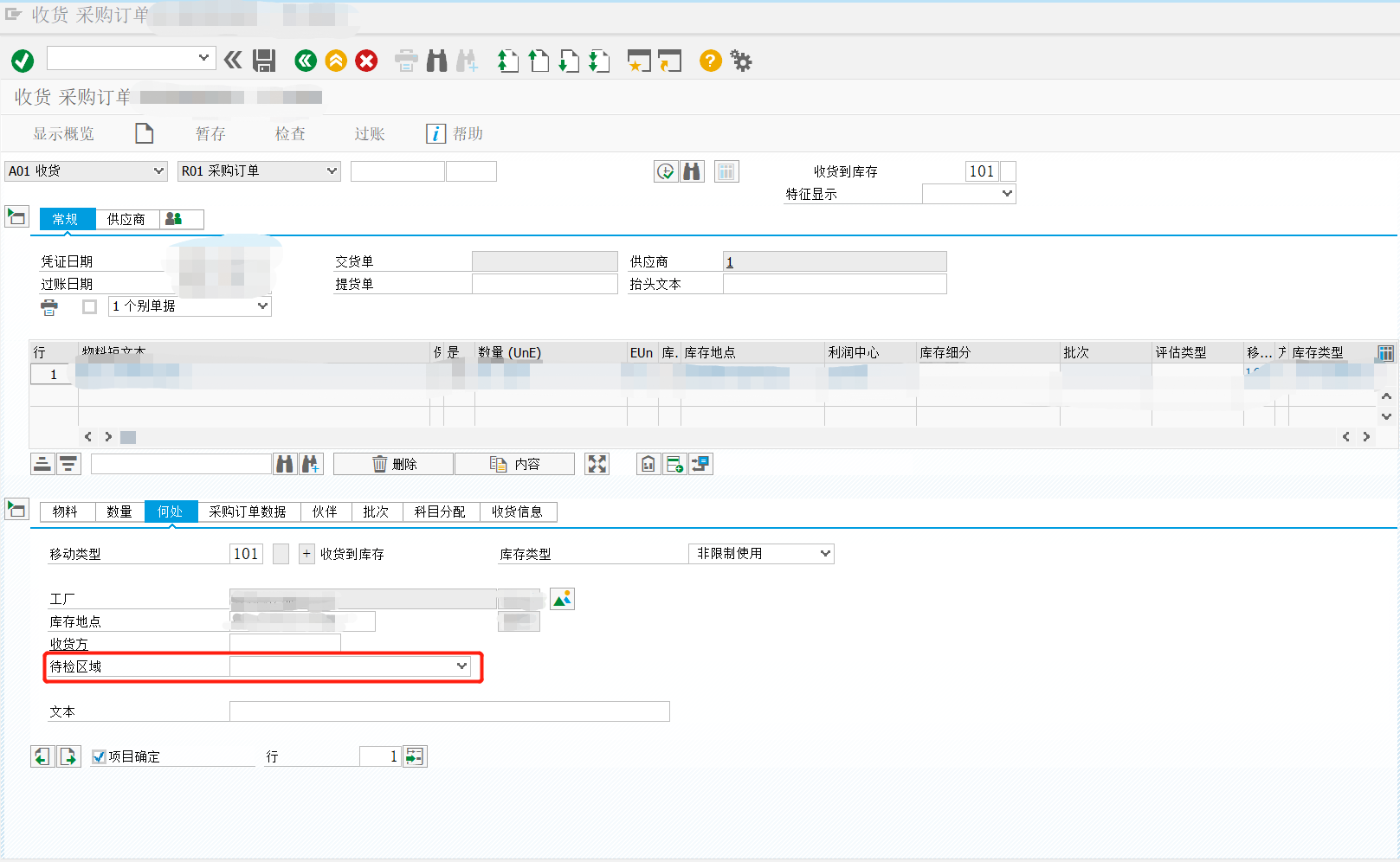Post the receipt with 过账 button

coord(369,133)
